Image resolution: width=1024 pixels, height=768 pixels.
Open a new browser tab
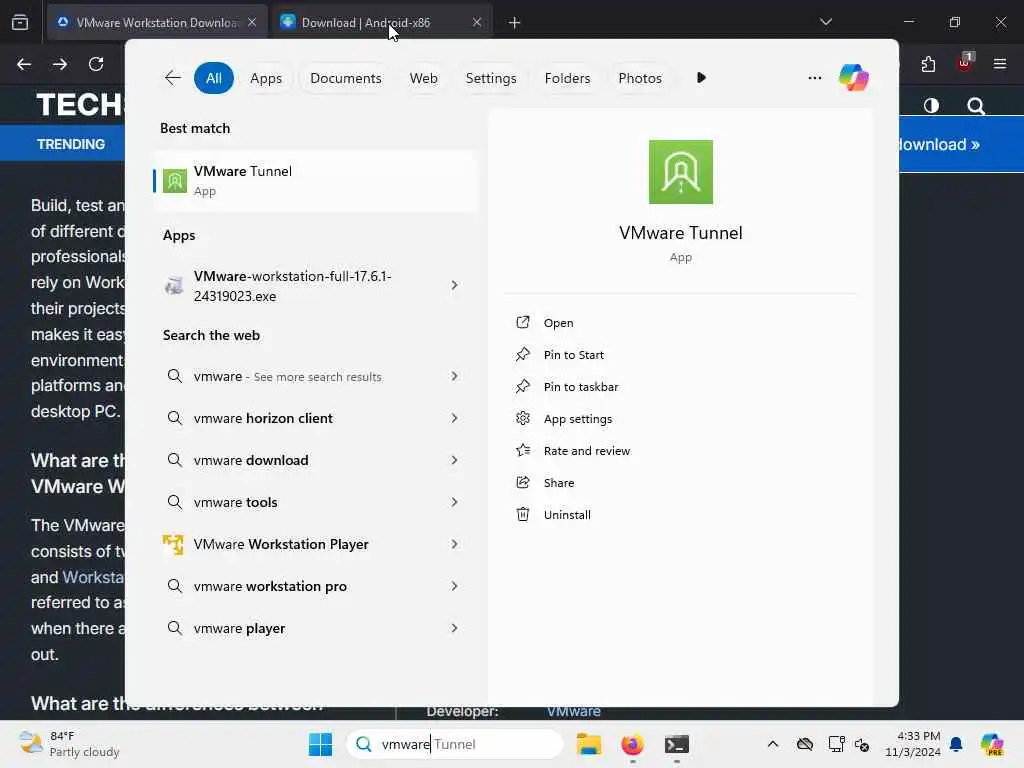pyautogui.click(x=514, y=22)
